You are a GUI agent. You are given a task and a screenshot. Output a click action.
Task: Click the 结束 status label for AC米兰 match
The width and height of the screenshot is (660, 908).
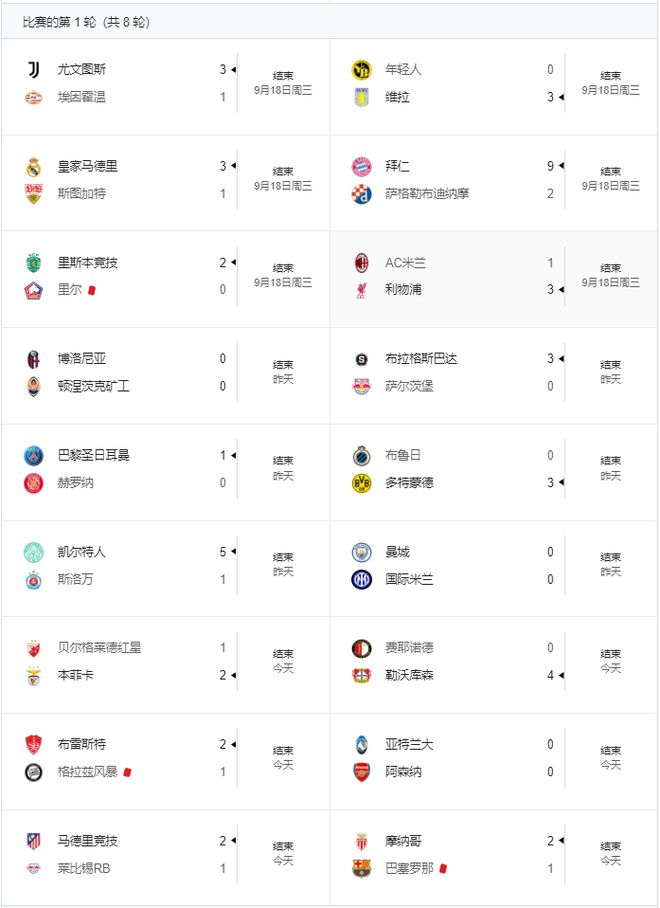click(x=611, y=268)
